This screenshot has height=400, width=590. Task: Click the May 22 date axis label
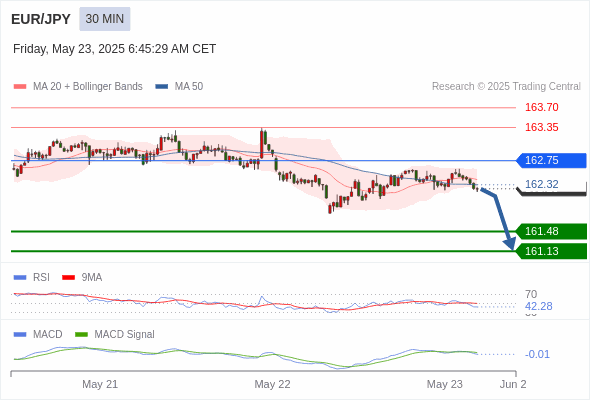coord(272,384)
